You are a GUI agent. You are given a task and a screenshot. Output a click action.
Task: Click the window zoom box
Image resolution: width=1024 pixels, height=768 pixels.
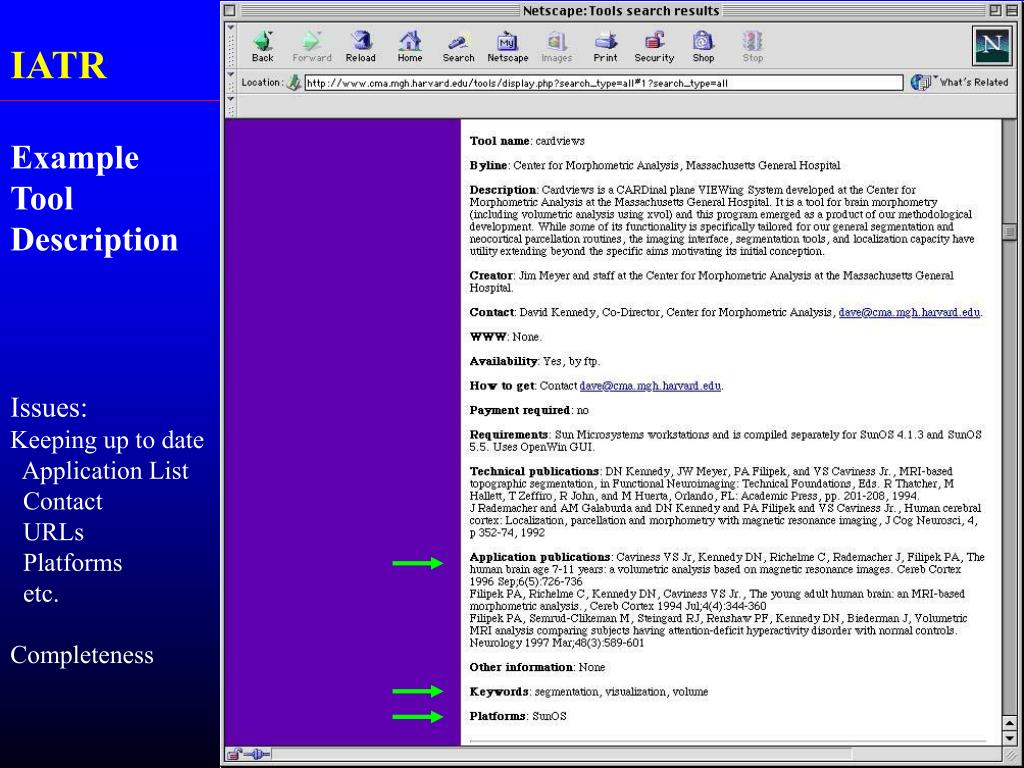click(x=994, y=10)
